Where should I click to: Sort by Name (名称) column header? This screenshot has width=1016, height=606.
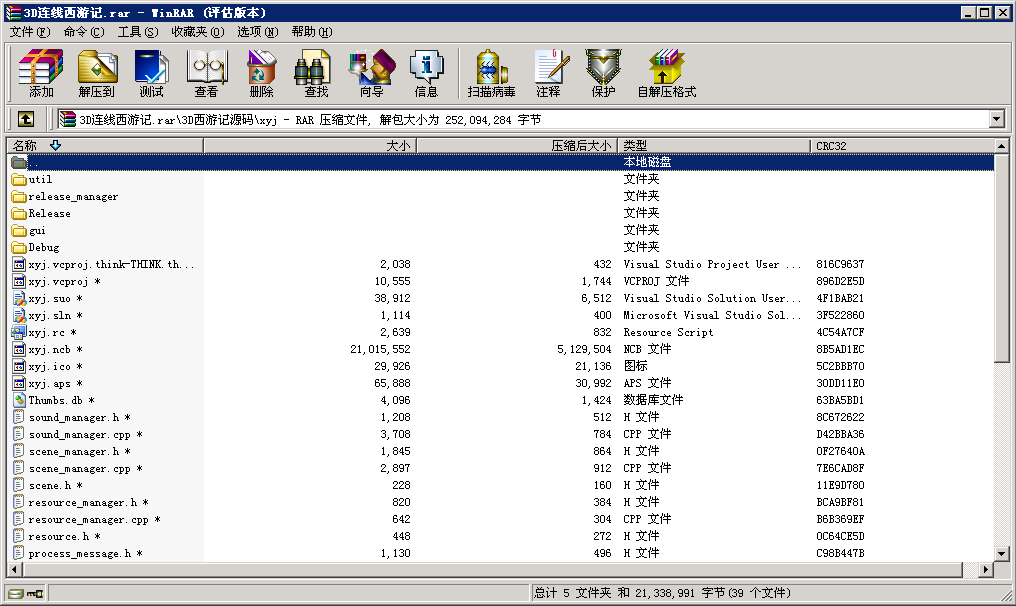[100, 146]
